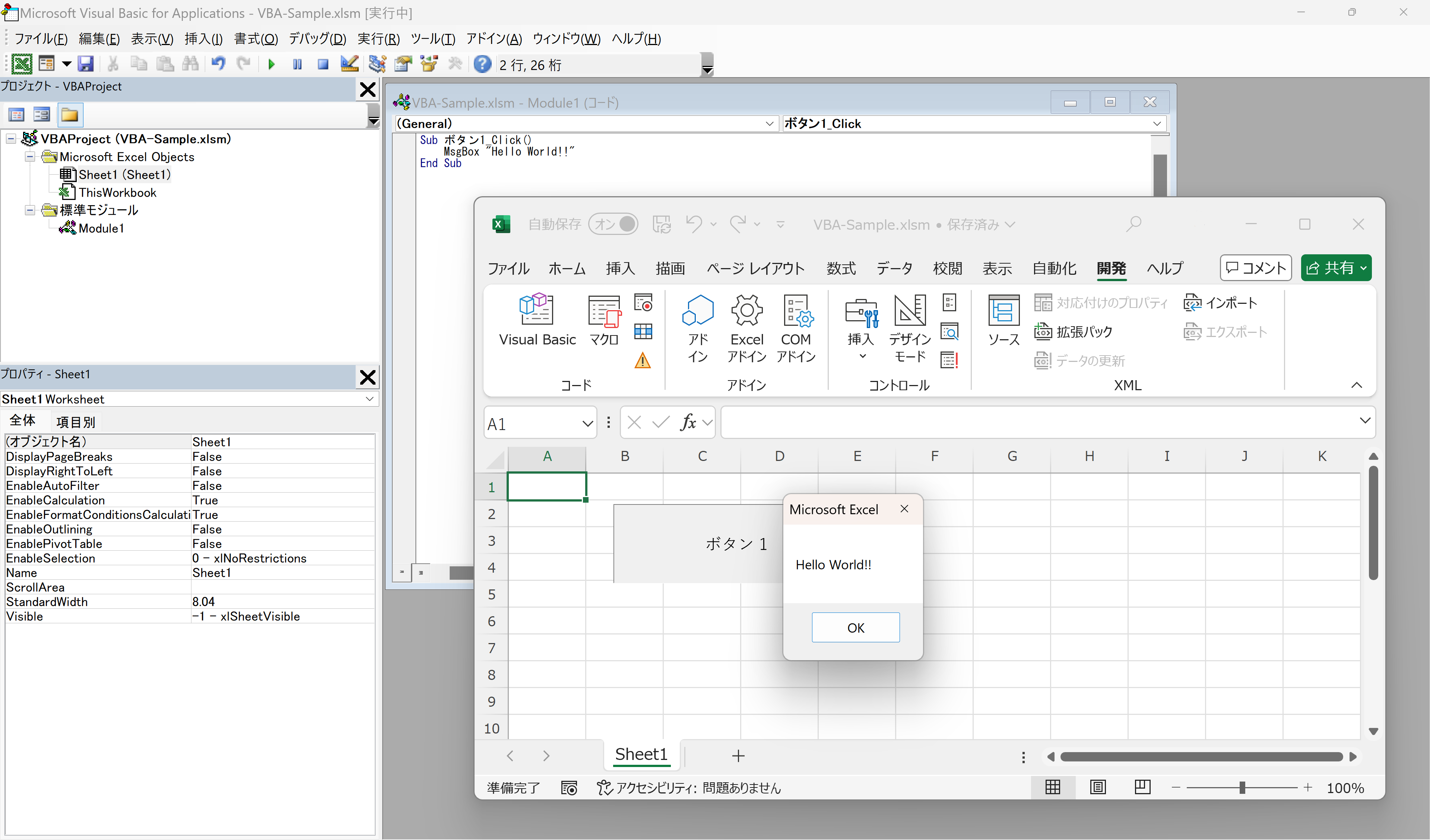Click the コメント button in Excel
This screenshot has height=840, width=1430.
pyautogui.click(x=1256, y=268)
